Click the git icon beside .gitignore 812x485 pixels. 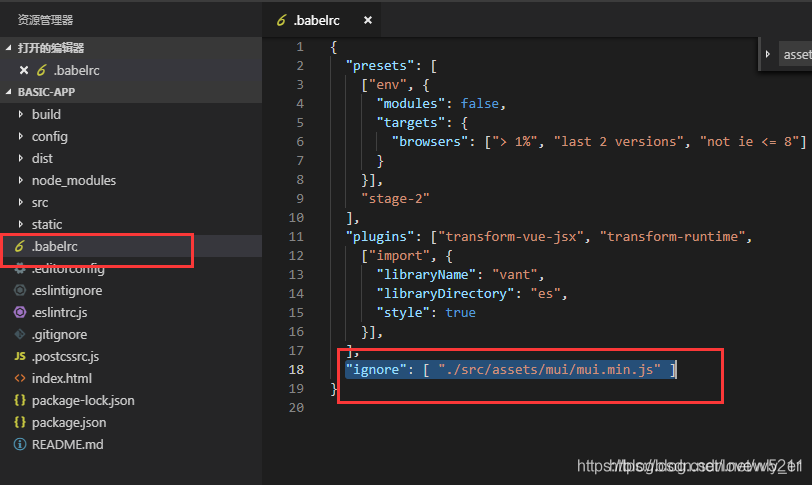coord(20,334)
